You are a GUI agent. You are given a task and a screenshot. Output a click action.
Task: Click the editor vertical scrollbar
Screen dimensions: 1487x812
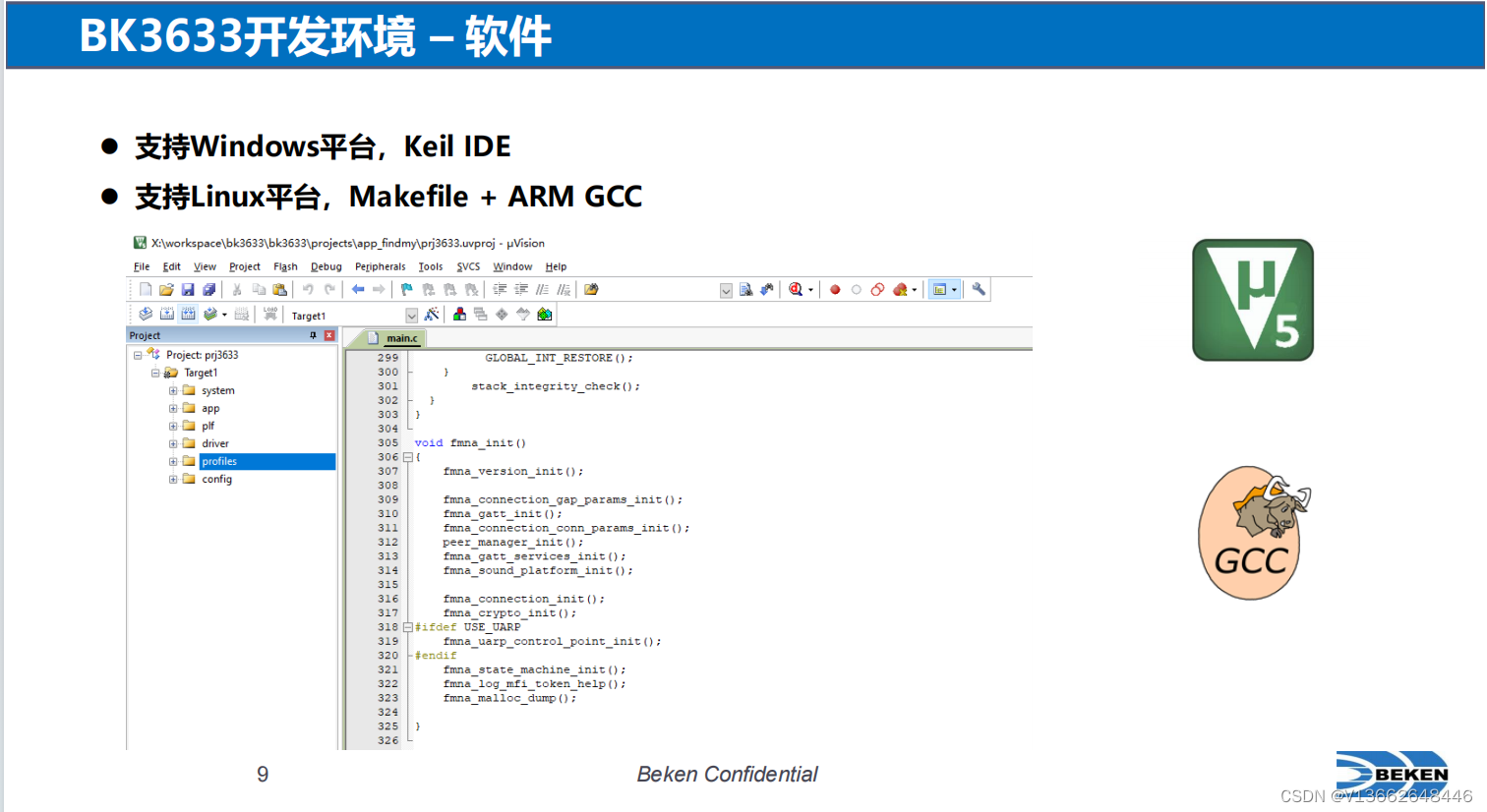[x=1026, y=541]
